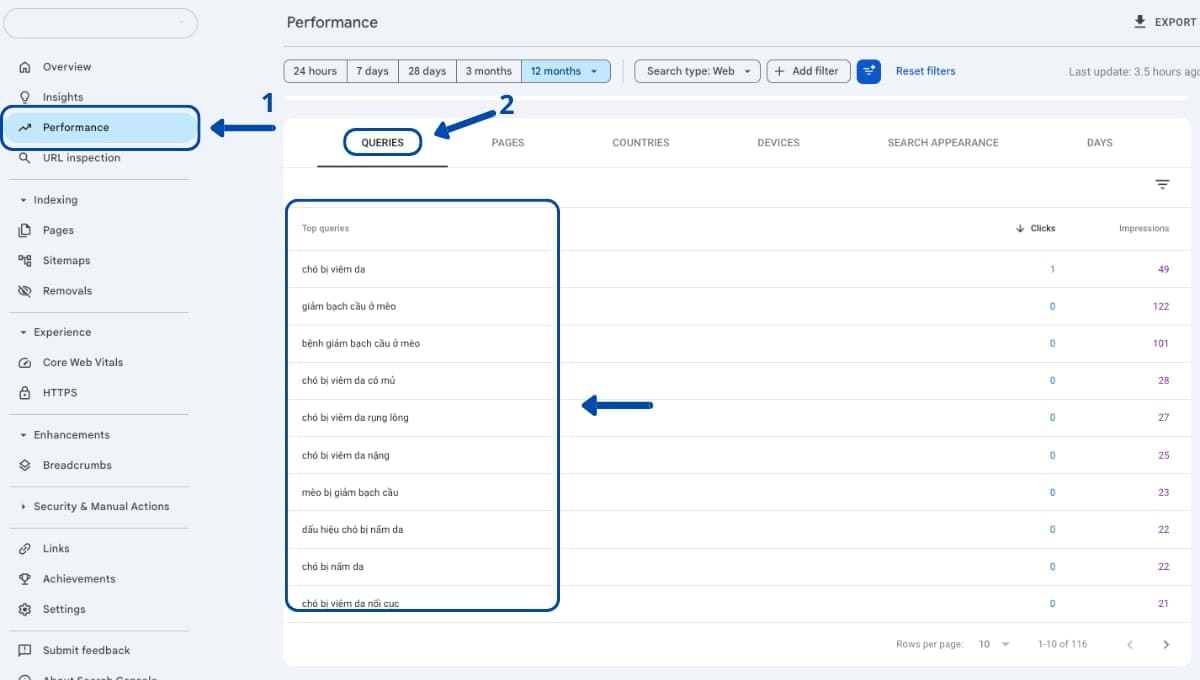
Task: Click the Add filter button
Action: [x=808, y=71]
